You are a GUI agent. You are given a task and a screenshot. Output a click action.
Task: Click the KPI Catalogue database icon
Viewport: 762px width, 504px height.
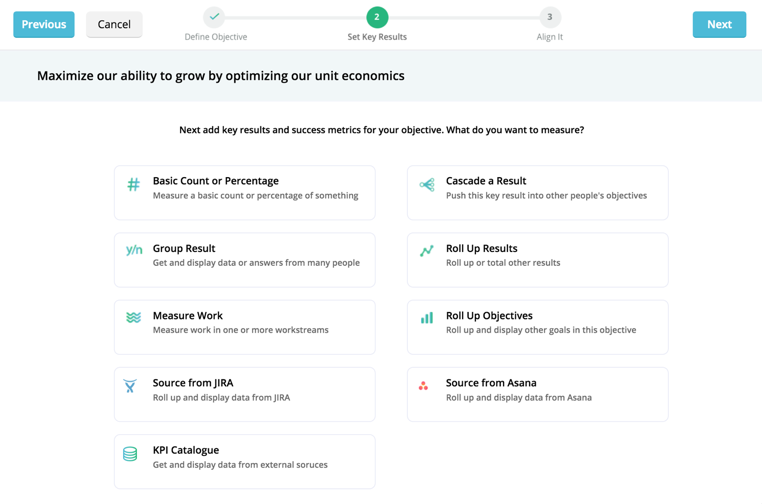click(x=130, y=454)
